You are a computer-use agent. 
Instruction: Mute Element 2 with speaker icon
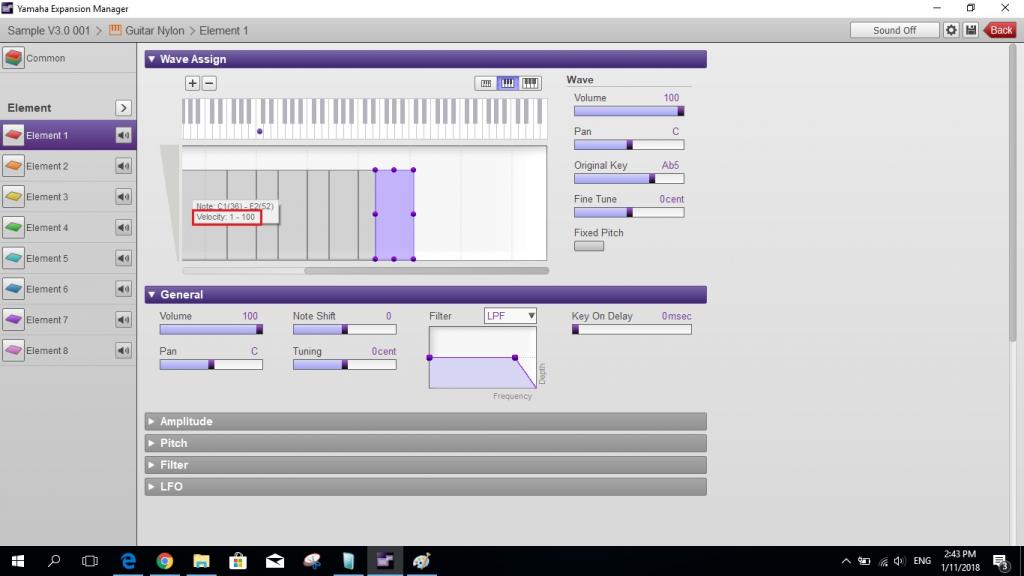123,166
